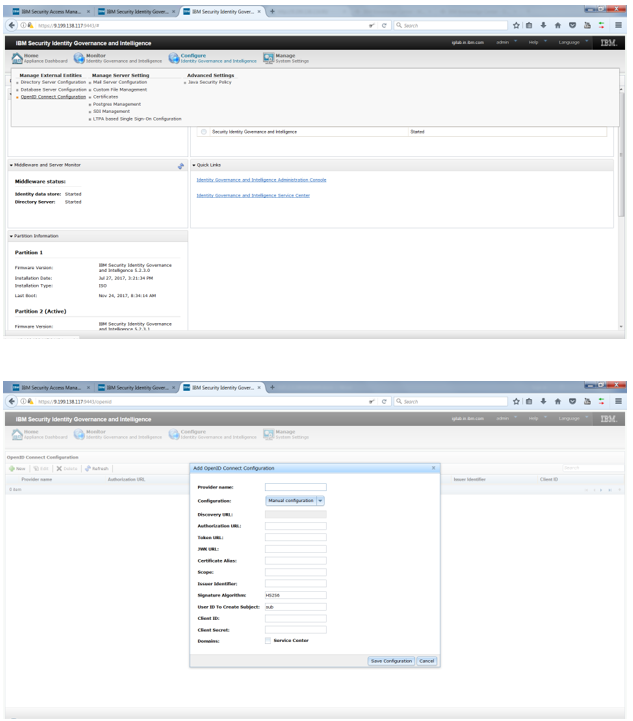Select Certificates menu item
The image size is (633, 721).
click(x=106, y=97)
